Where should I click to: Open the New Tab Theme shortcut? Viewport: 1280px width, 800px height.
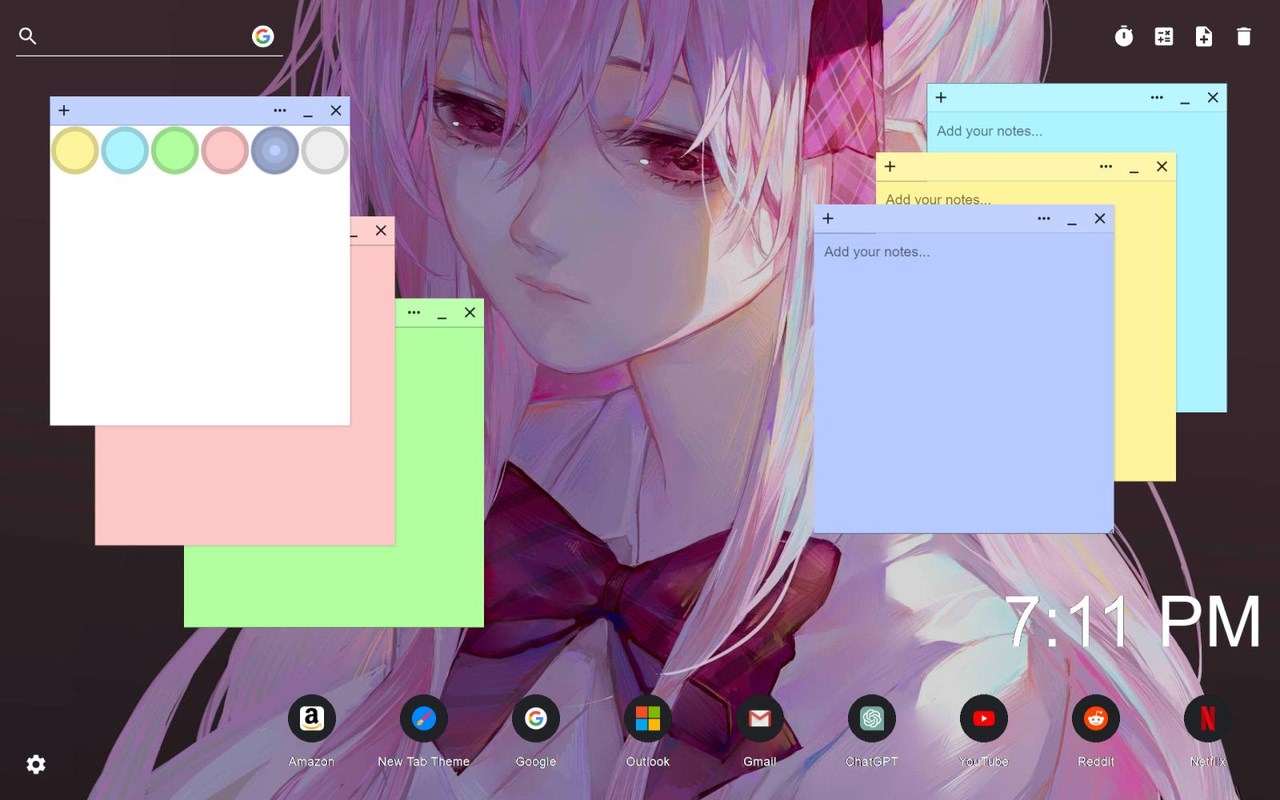pos(424,719)
